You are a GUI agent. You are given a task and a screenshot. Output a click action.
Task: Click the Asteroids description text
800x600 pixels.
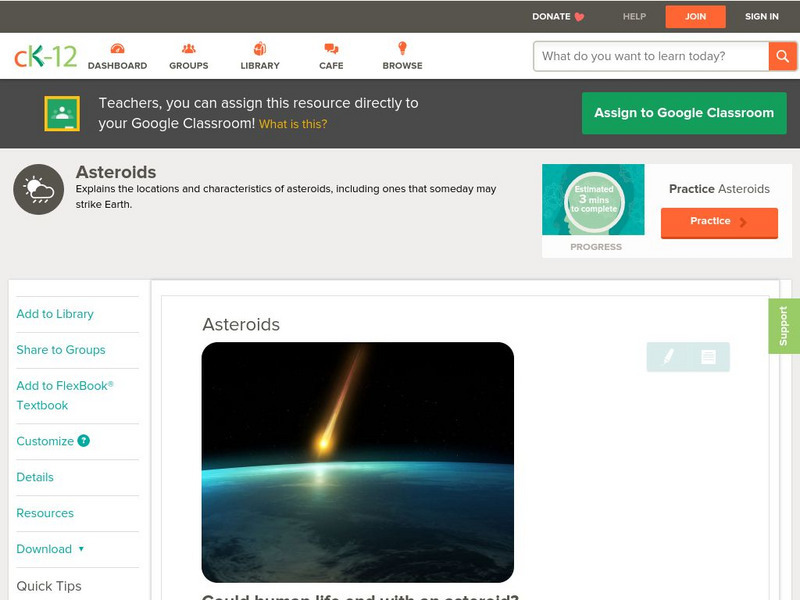coord(286,196)
